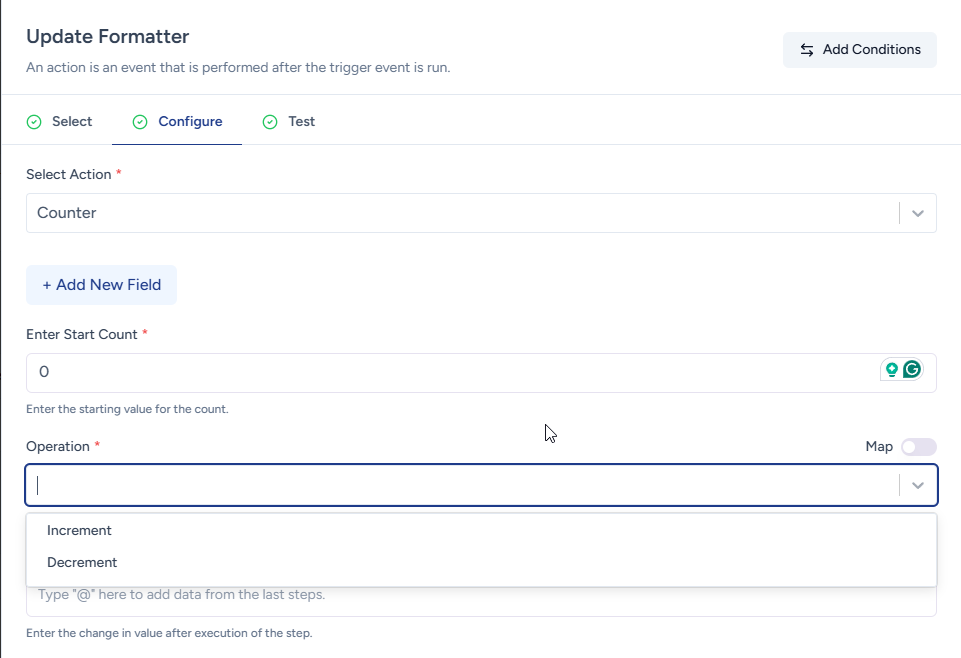This screenshot has height=658, width=961.
Task: Open the Select Action dropdown showing Counter
Action: 460,213
